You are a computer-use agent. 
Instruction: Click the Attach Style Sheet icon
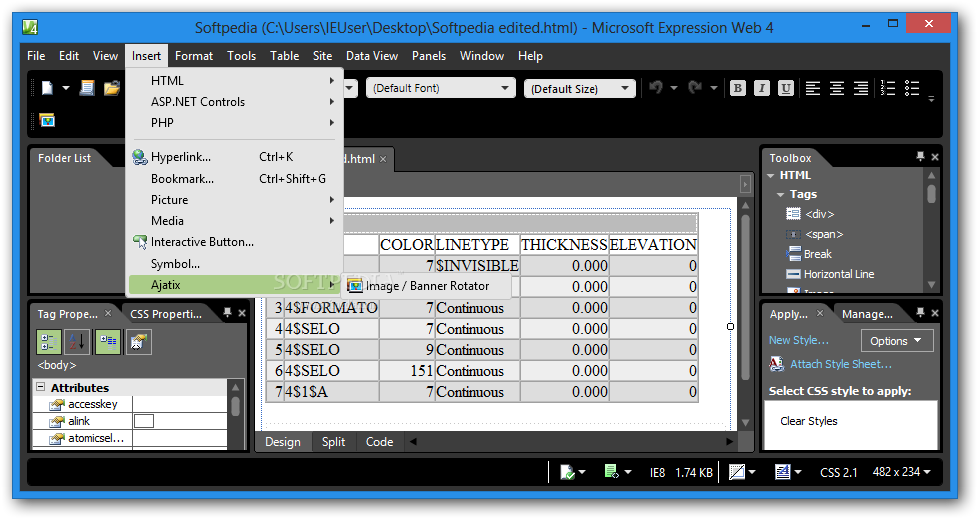tap(777, 364)
